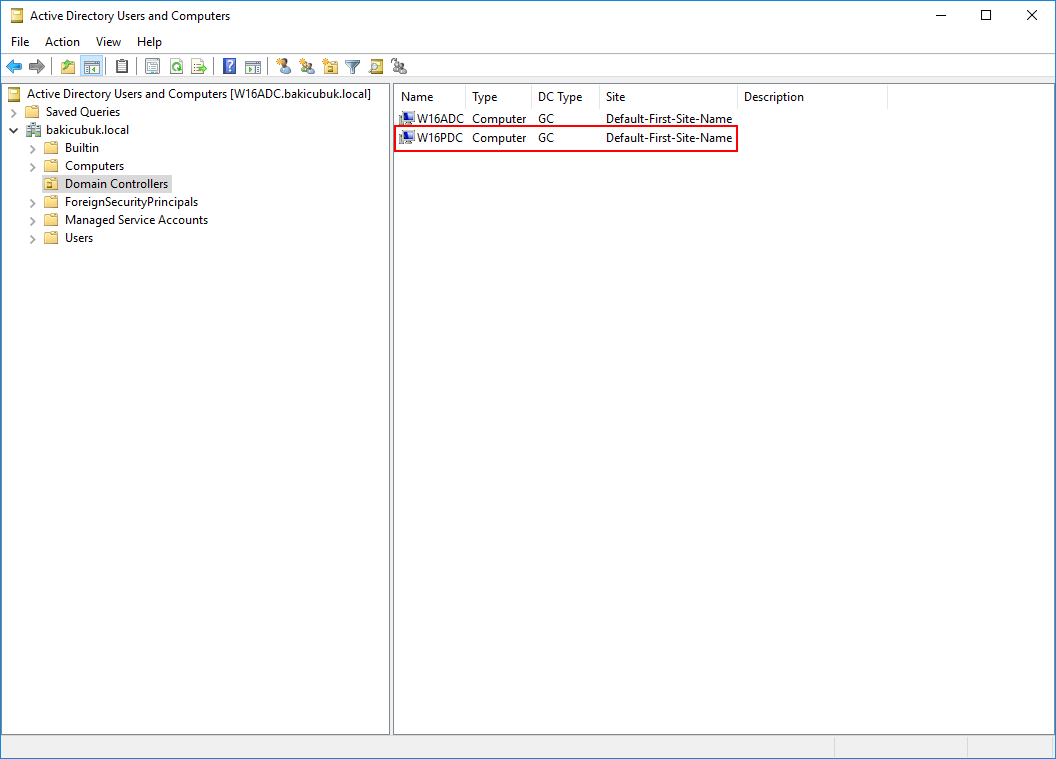
Task: Open the Action menu
Action: coord(63,42)
